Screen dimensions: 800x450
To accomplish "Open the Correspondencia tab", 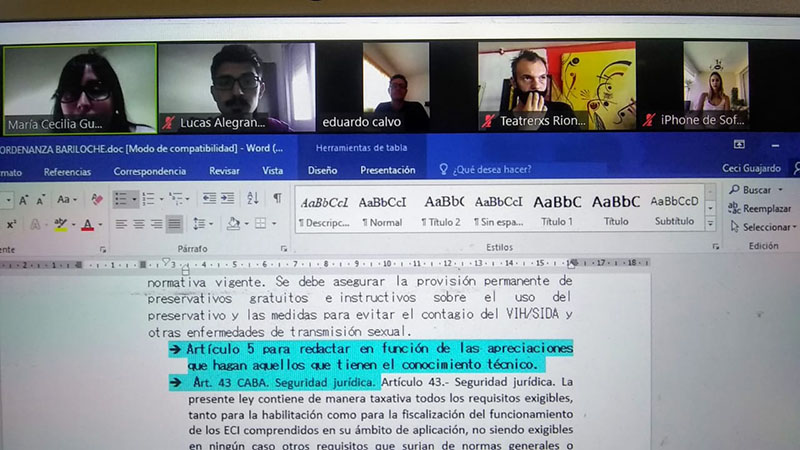I will tap(149, 171).
